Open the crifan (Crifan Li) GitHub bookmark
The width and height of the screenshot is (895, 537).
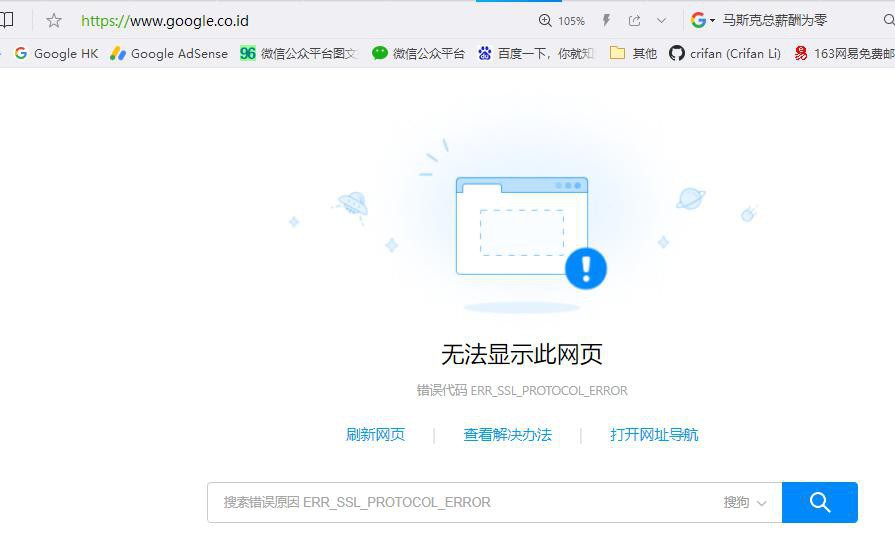(725, 54)
